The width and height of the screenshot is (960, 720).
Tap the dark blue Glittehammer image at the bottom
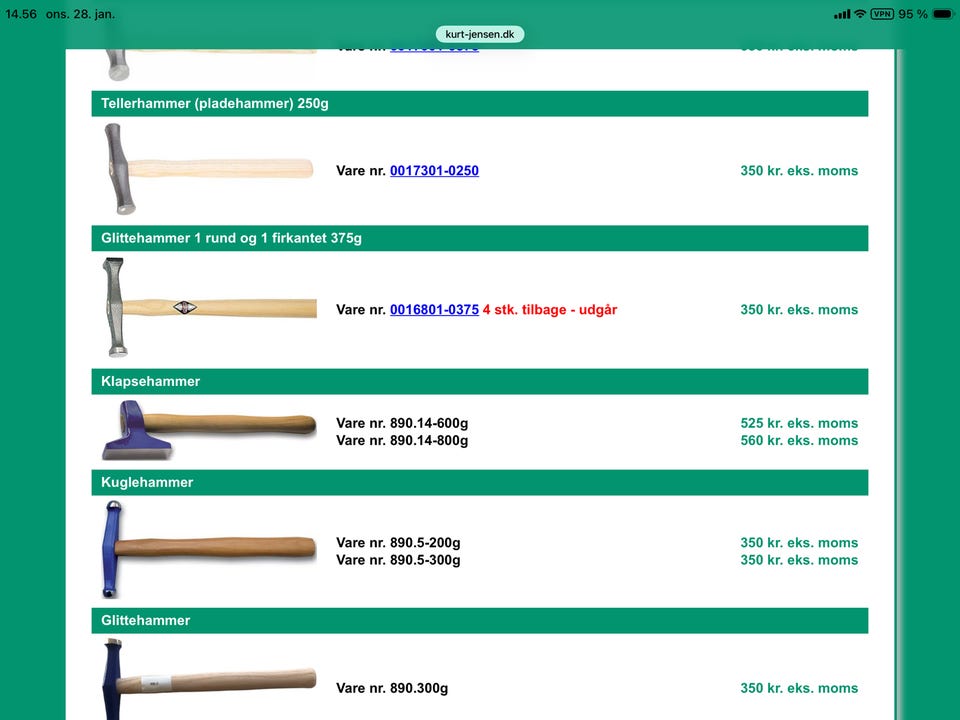[209, 680]
